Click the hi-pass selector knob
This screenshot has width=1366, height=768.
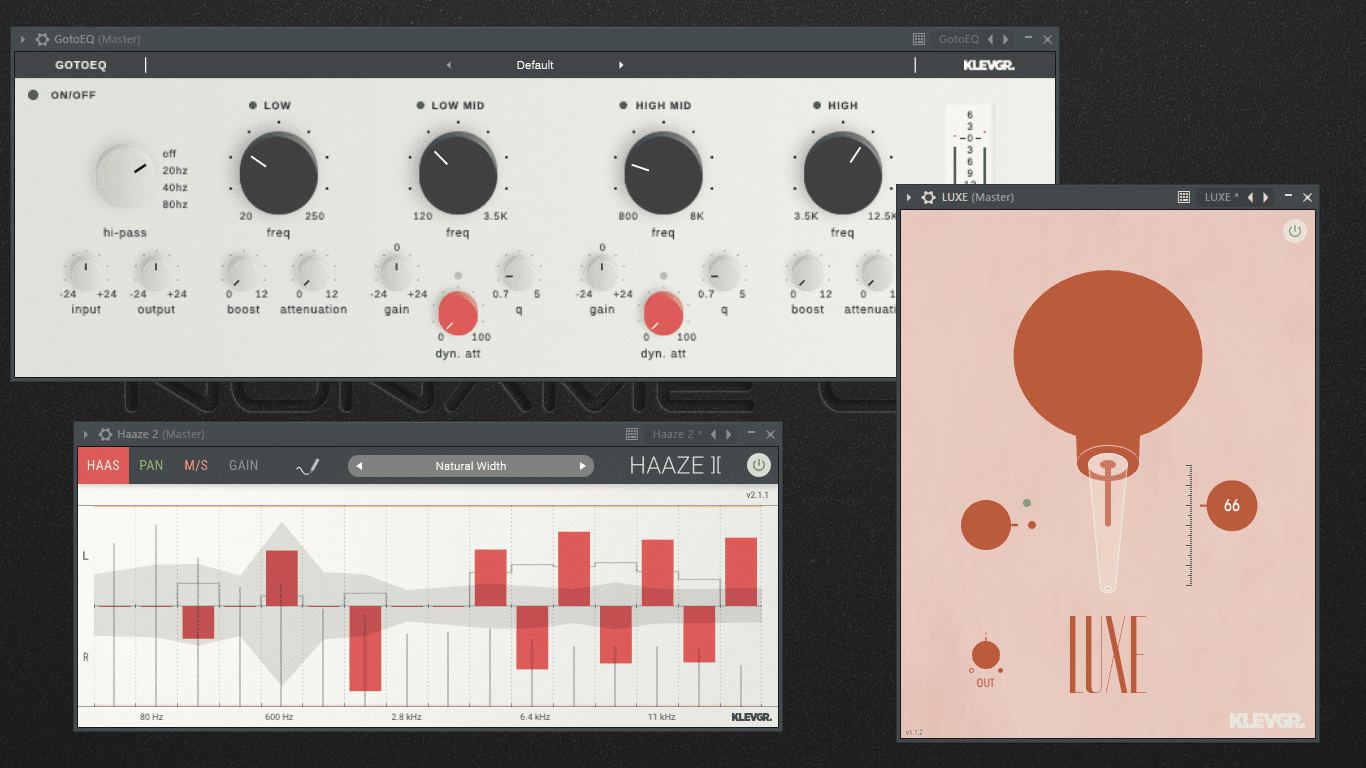124,176
